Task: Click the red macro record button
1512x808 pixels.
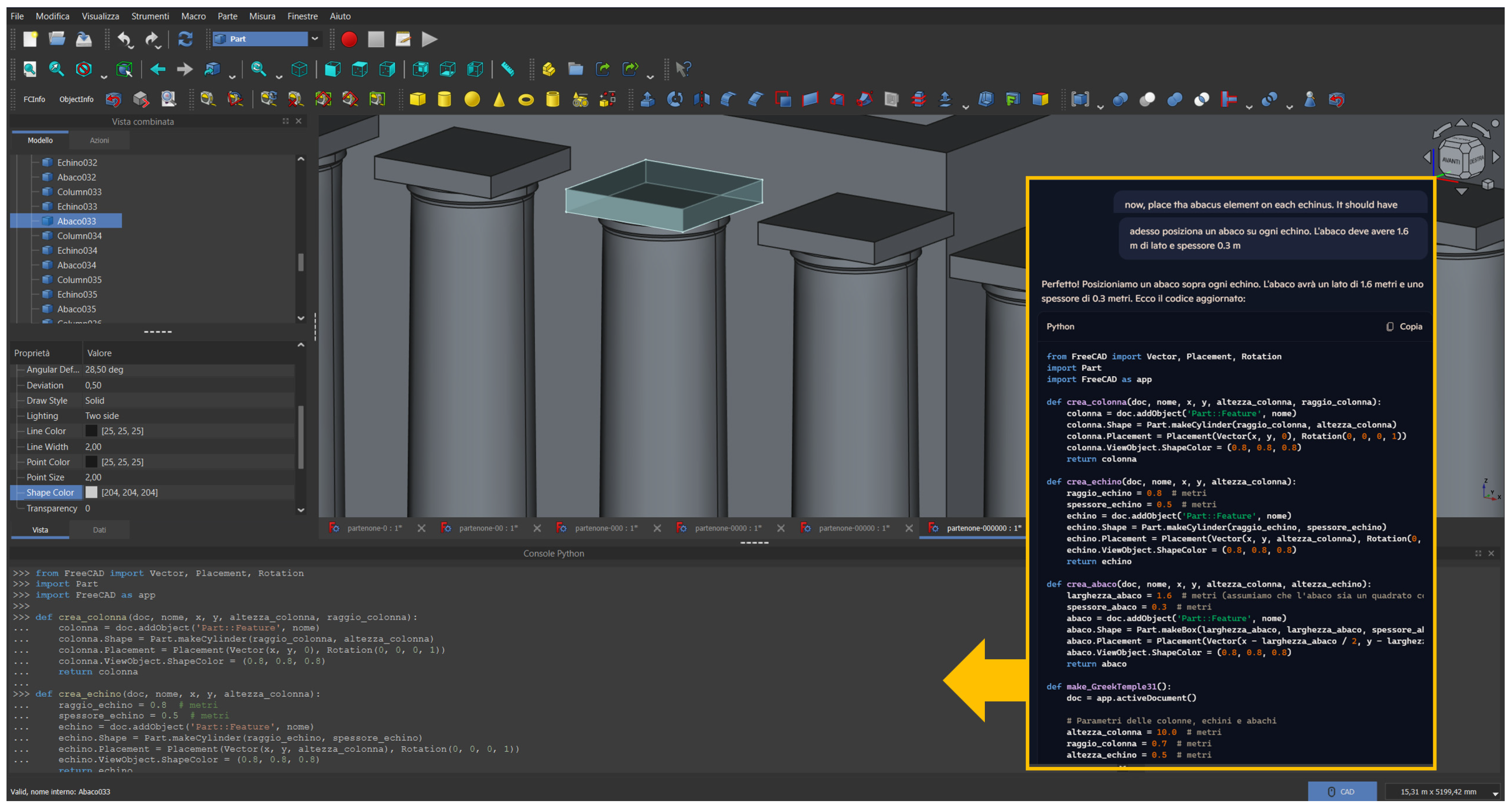Action: (349, 39)
